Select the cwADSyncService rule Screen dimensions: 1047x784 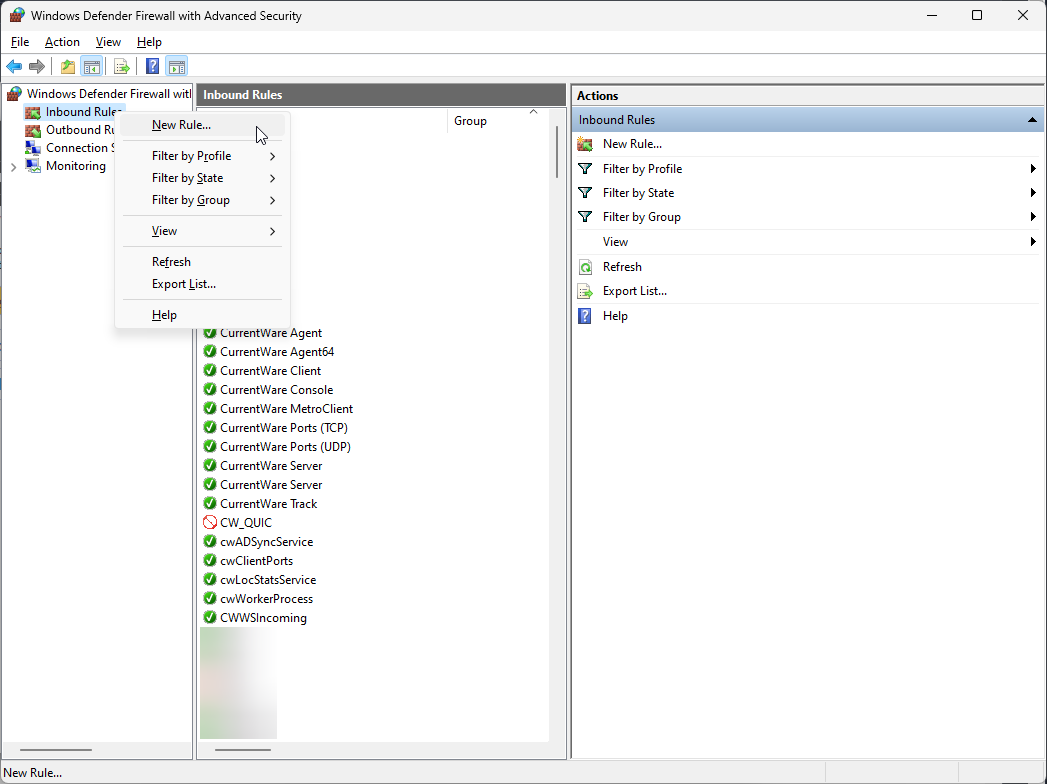tap(266, 542)
